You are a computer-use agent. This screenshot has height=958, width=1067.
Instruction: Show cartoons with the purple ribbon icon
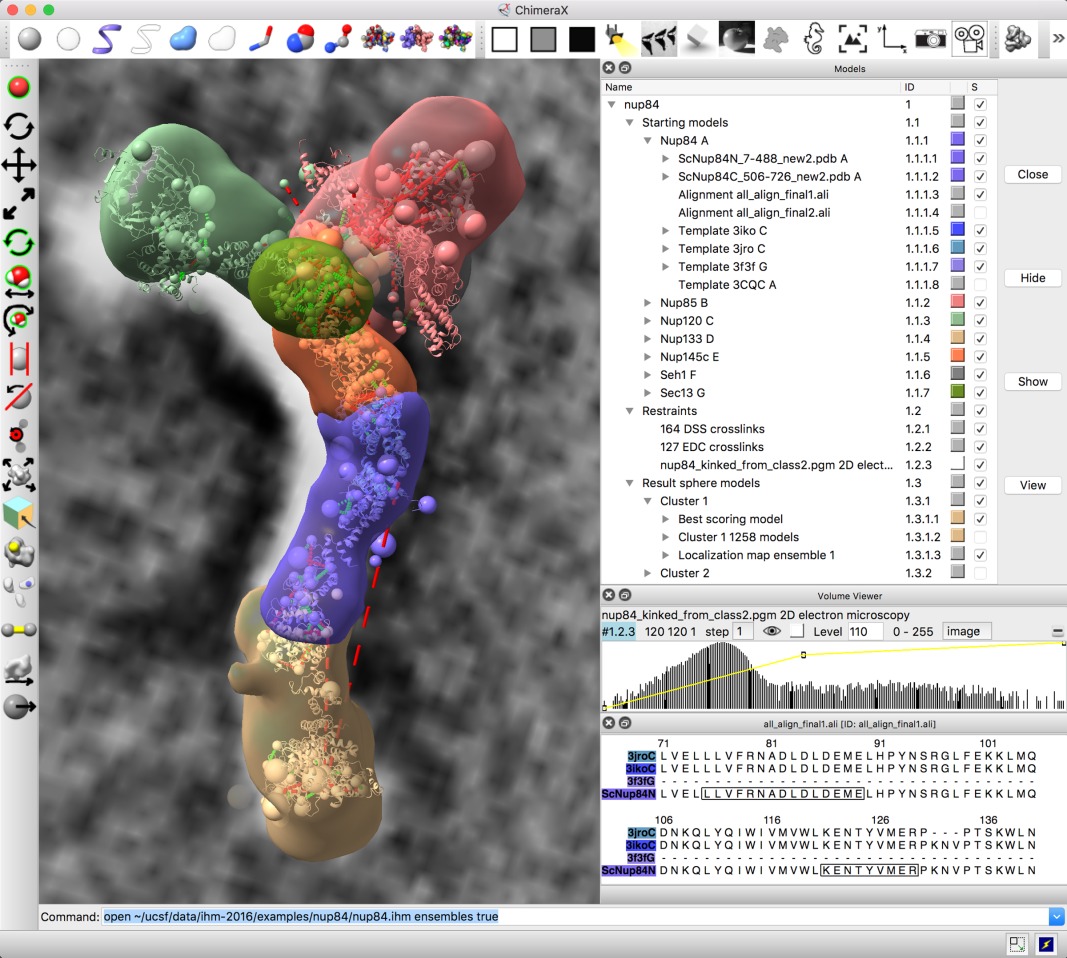[107, 39]
